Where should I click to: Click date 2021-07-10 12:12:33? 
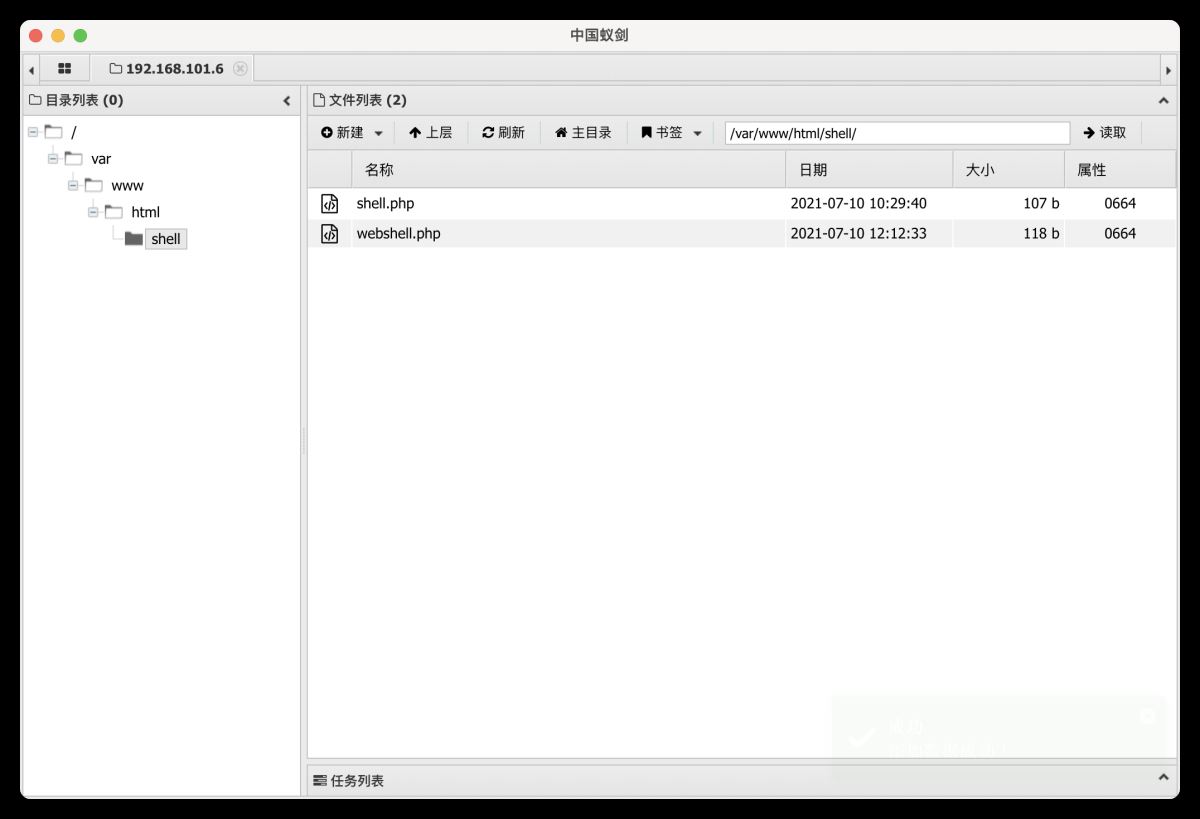(x=858, y=234)
